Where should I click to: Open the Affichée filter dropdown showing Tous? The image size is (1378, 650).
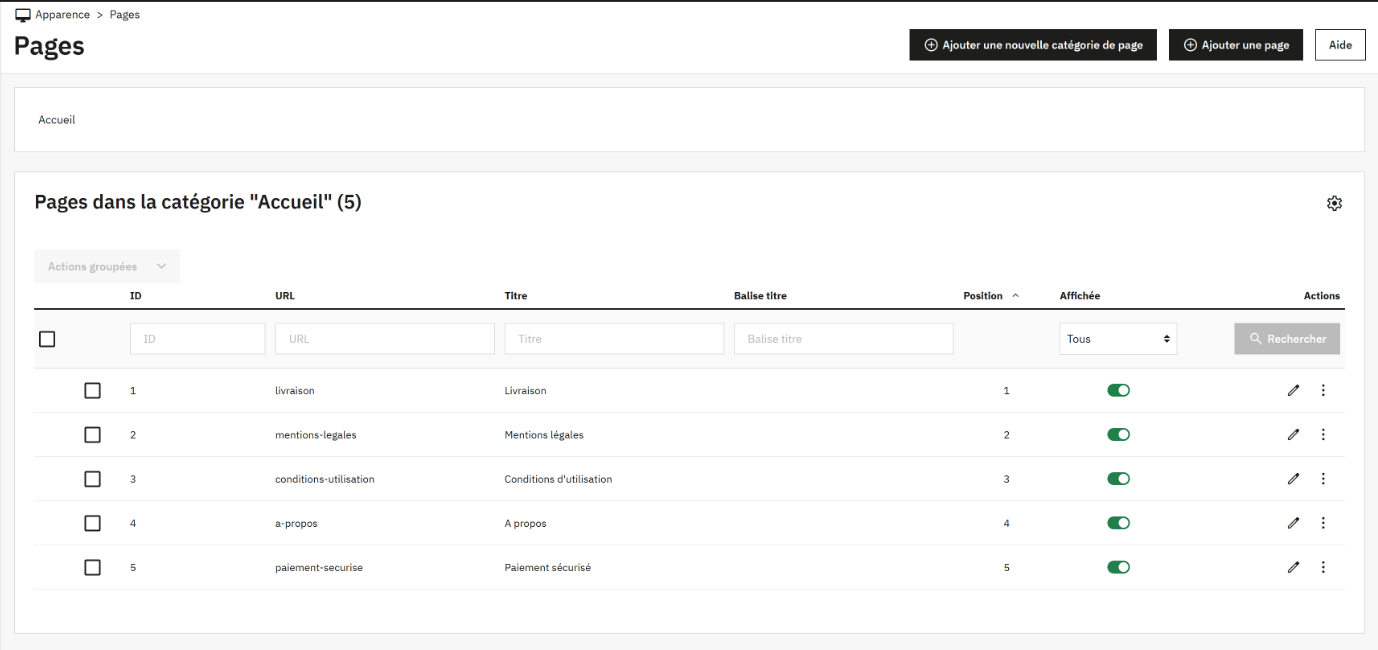pyautogui.click(x=1118, y=339)
